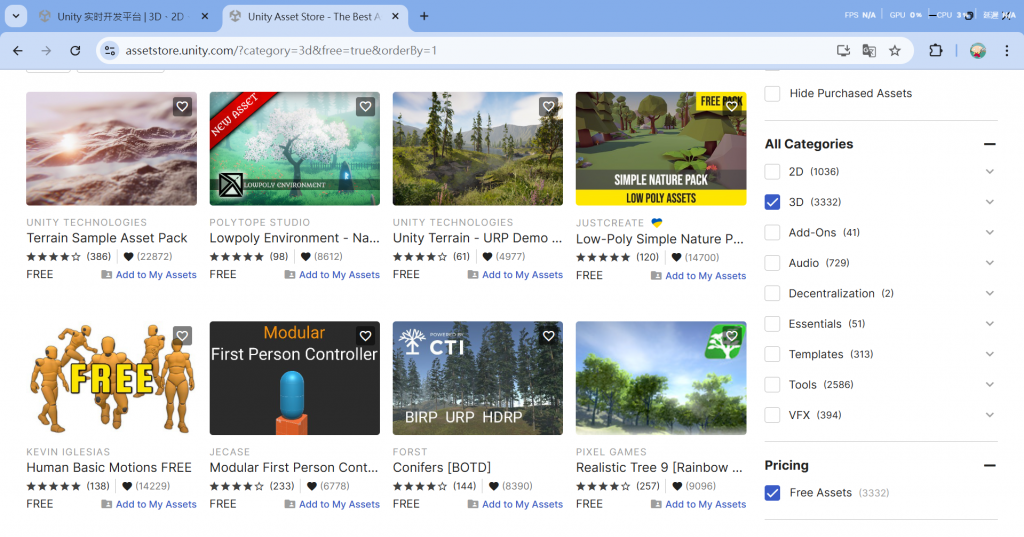
Task: Add Unity Terrain URP Demo to My Assets
Action: (515, 275)
